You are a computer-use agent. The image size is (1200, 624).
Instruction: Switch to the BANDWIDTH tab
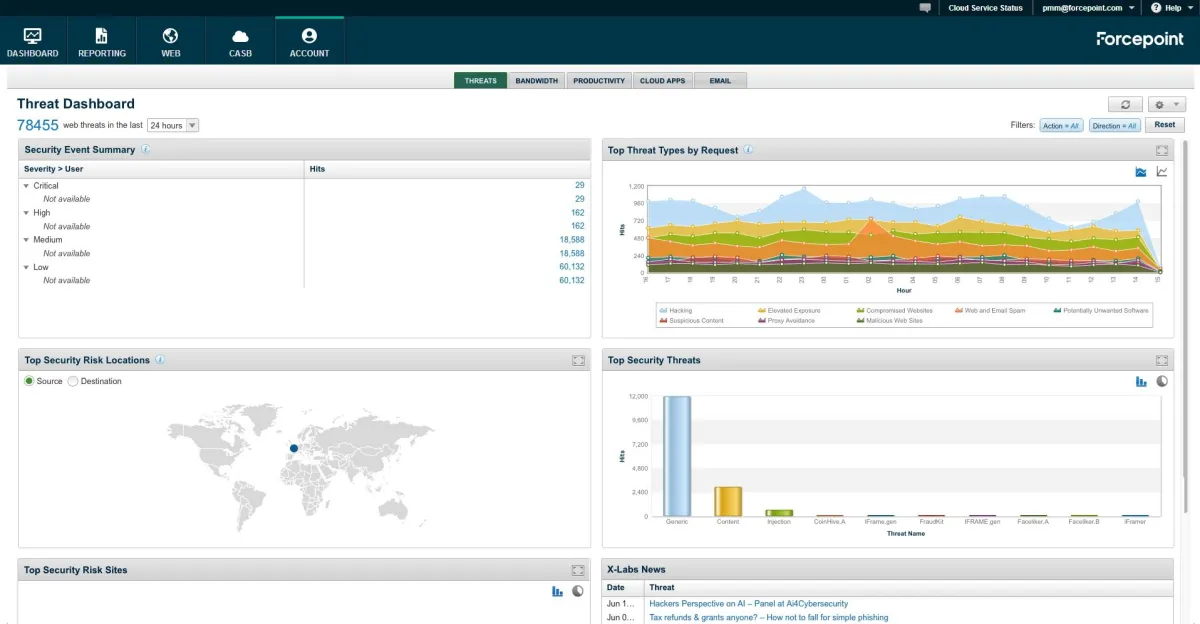[x=537, y=80]
